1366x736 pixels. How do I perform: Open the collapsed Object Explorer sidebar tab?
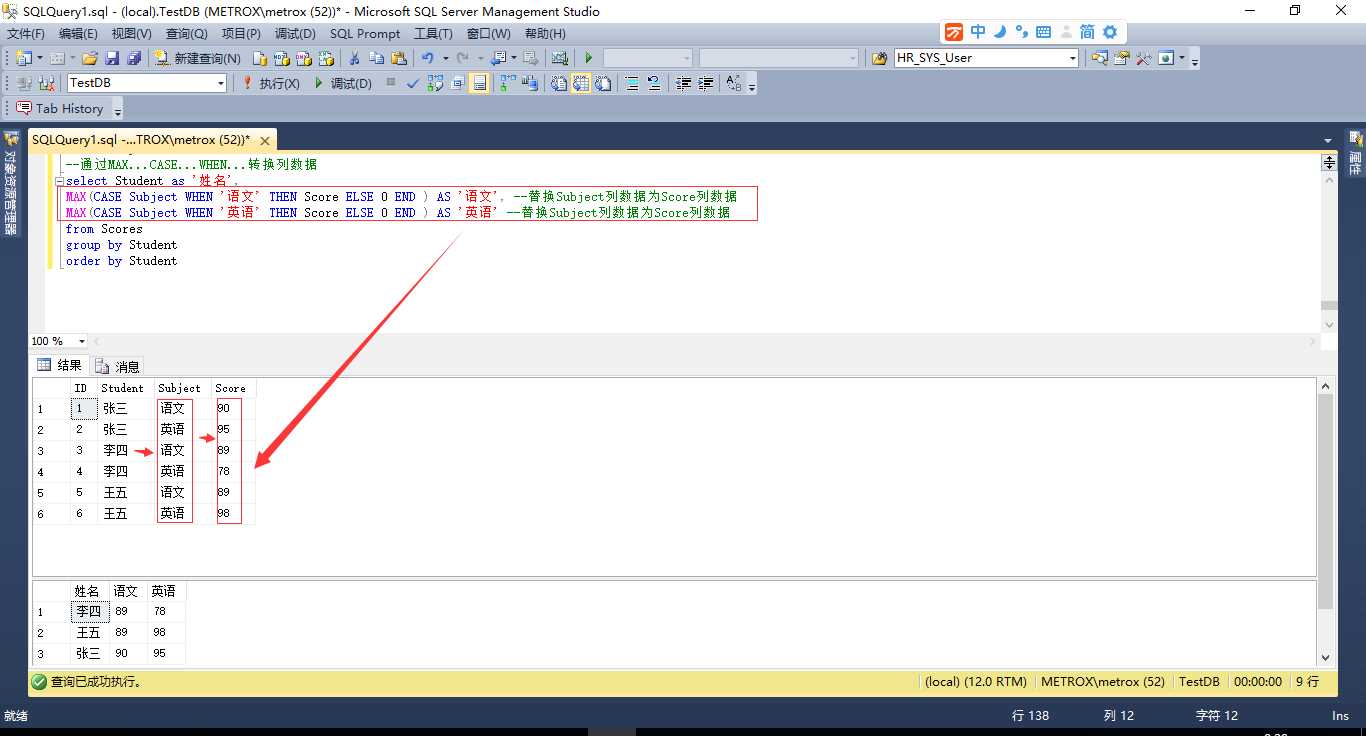click(12, 184)
